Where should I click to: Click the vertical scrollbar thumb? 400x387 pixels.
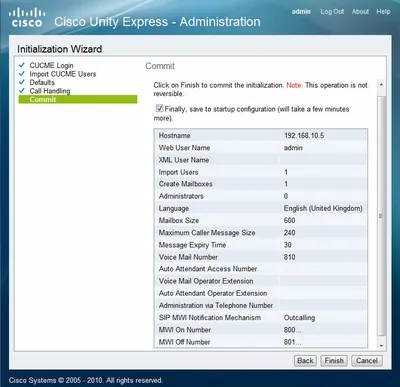click(x=381, y=216)
